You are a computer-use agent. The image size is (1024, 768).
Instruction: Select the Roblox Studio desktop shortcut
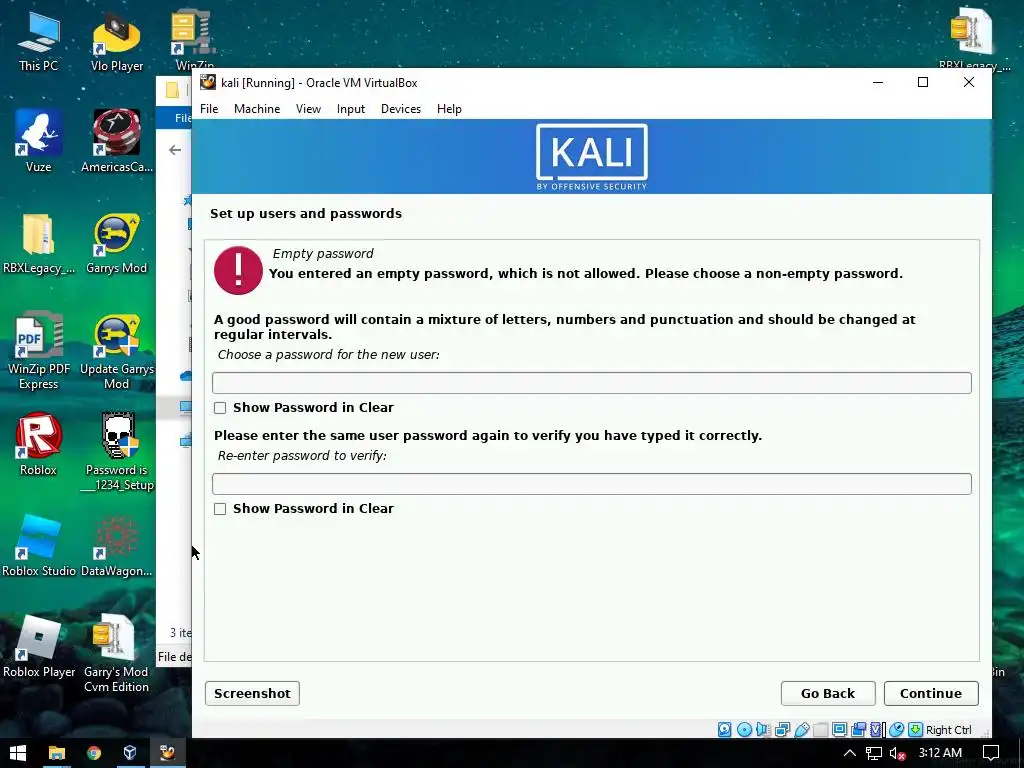coord(39,545)
